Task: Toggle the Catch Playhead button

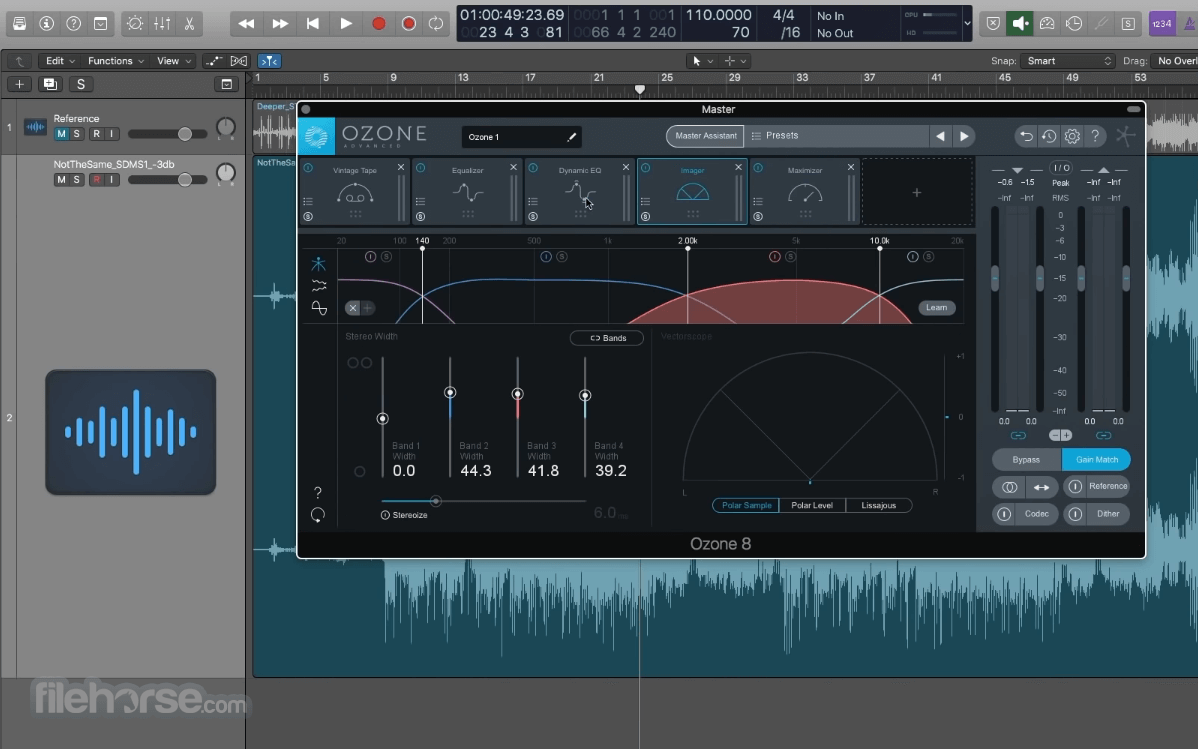Action: coord(269,60)
